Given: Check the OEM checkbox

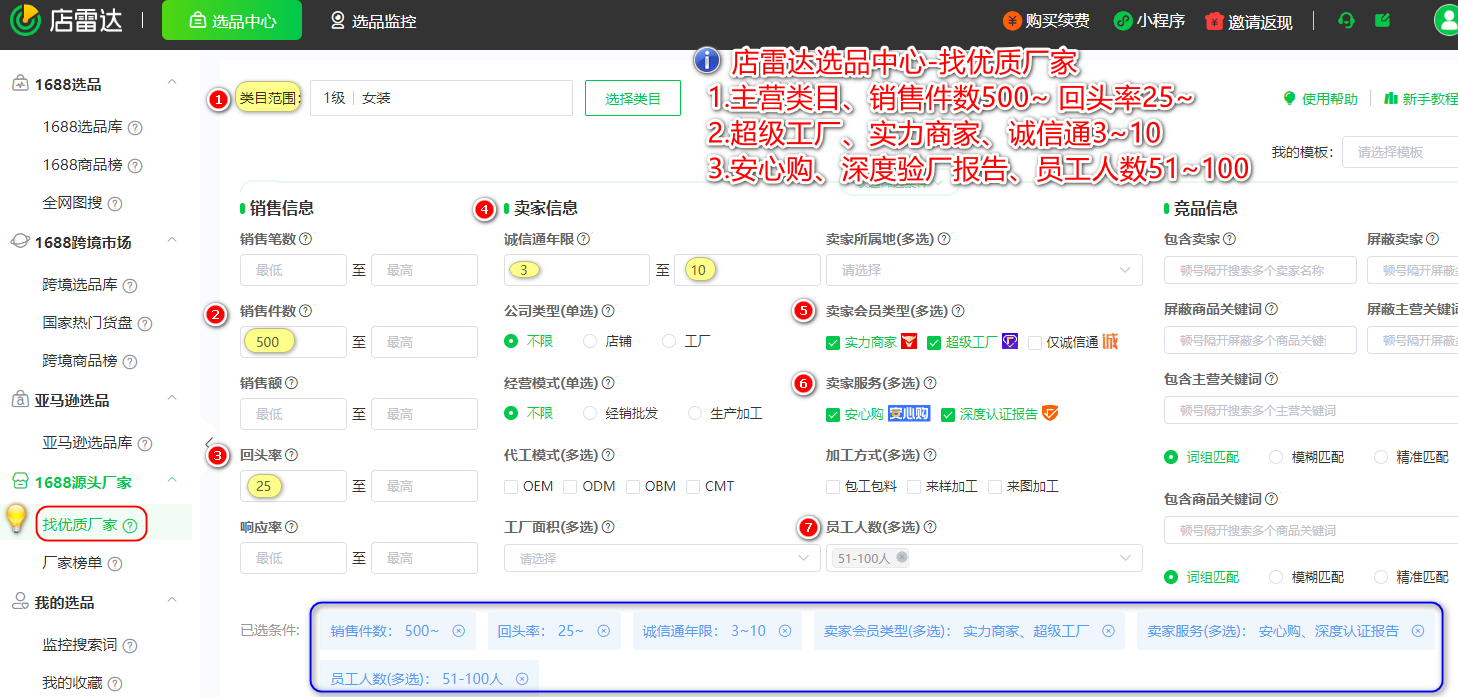Looking at the screenshot, I should 512,487.
